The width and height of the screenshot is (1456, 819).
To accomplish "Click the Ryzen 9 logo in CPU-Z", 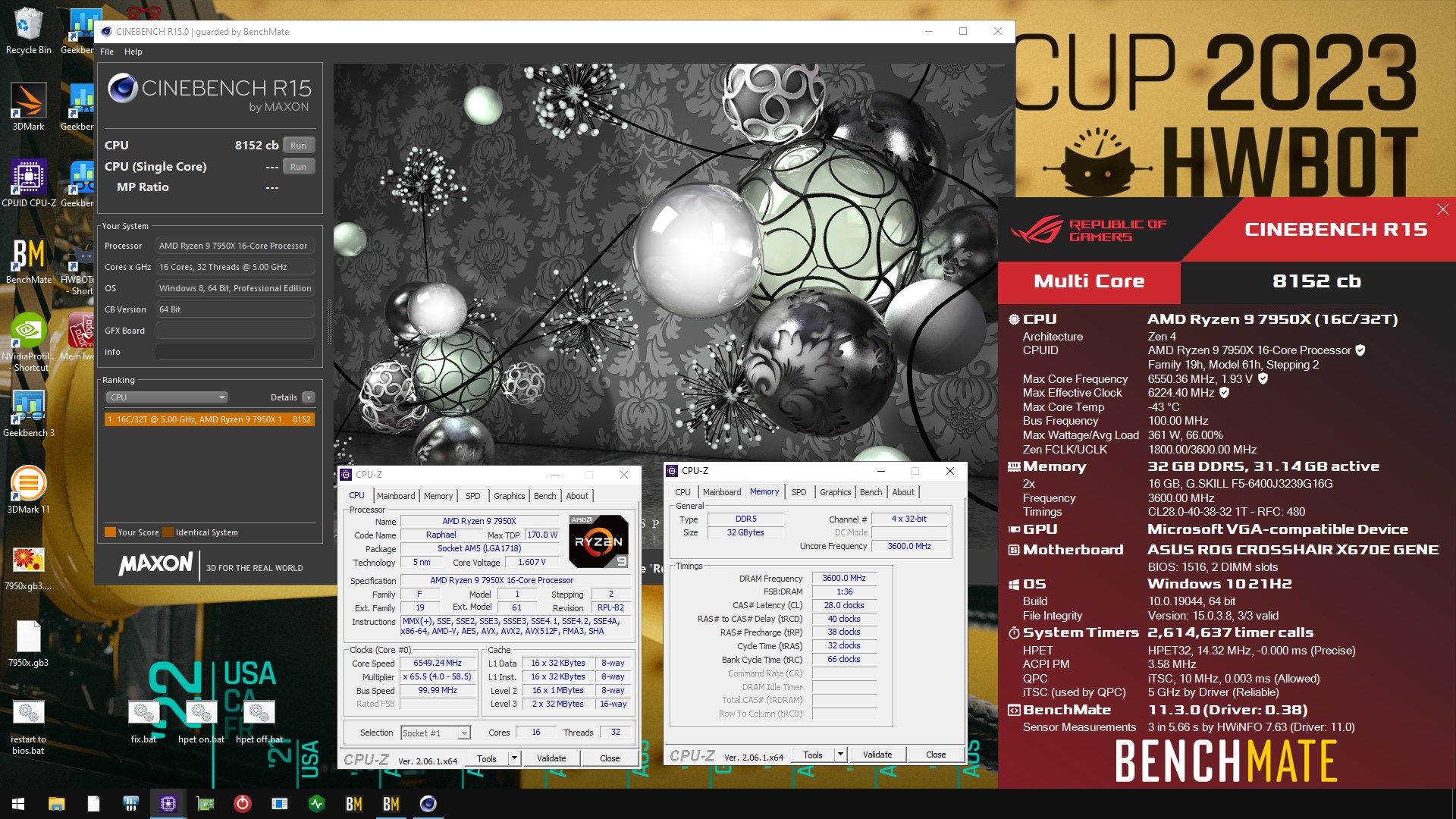I will click(x=598, y=541).
